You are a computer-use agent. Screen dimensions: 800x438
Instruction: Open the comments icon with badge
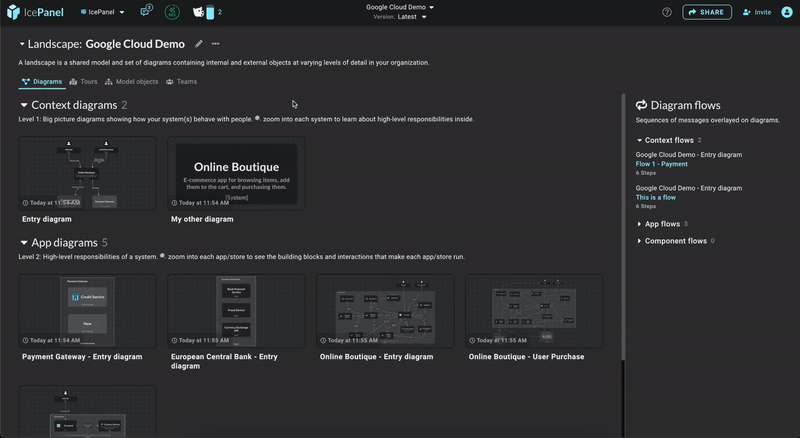(x=146, y=10)
